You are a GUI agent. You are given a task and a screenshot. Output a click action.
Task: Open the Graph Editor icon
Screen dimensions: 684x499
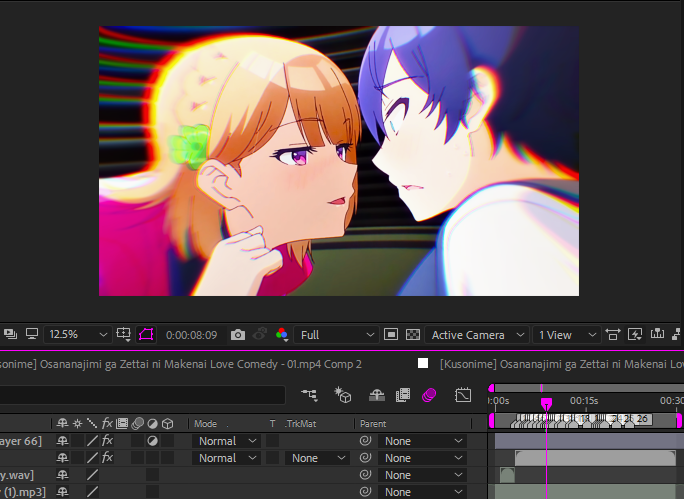tap(463, 395)
